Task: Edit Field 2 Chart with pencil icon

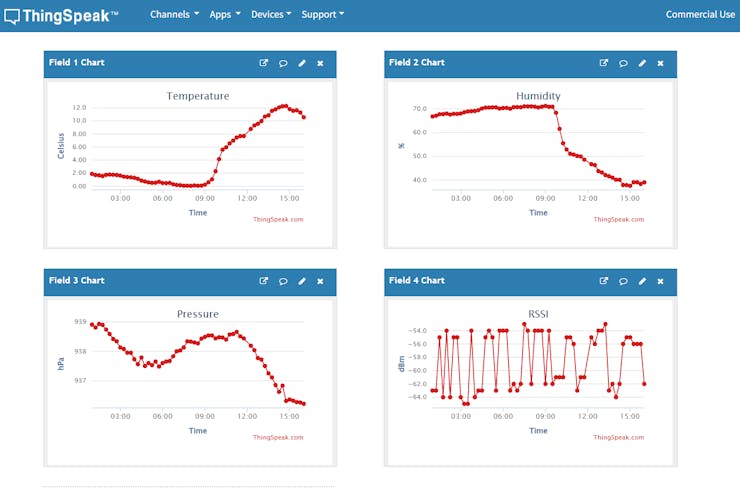Action: tap(642, 63)
